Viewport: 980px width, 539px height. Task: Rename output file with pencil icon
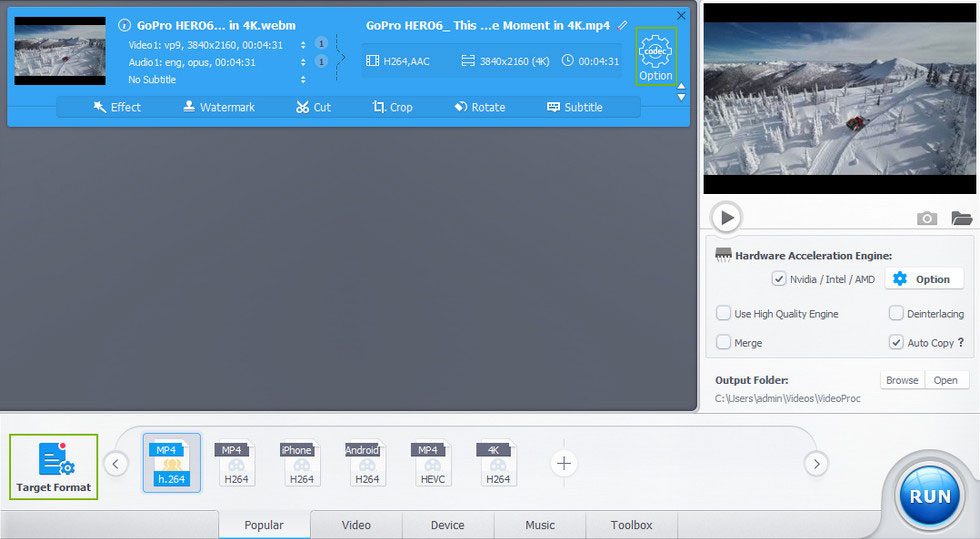[622, 26]
